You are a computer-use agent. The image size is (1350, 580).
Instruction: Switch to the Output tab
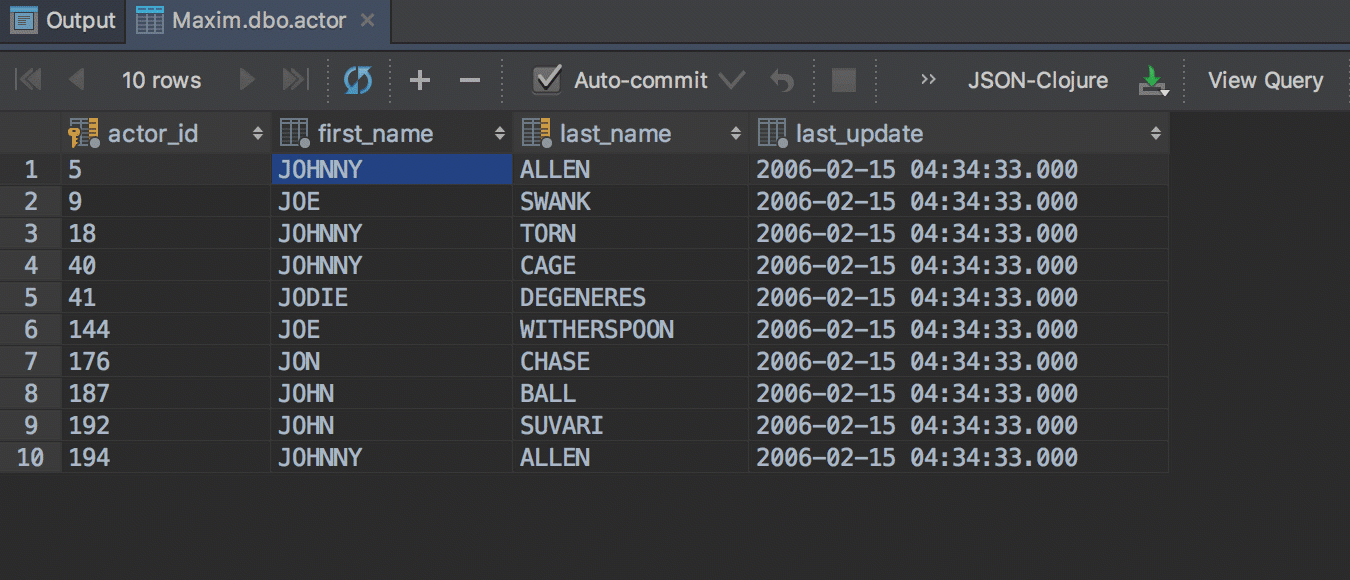tap(63, 20)
